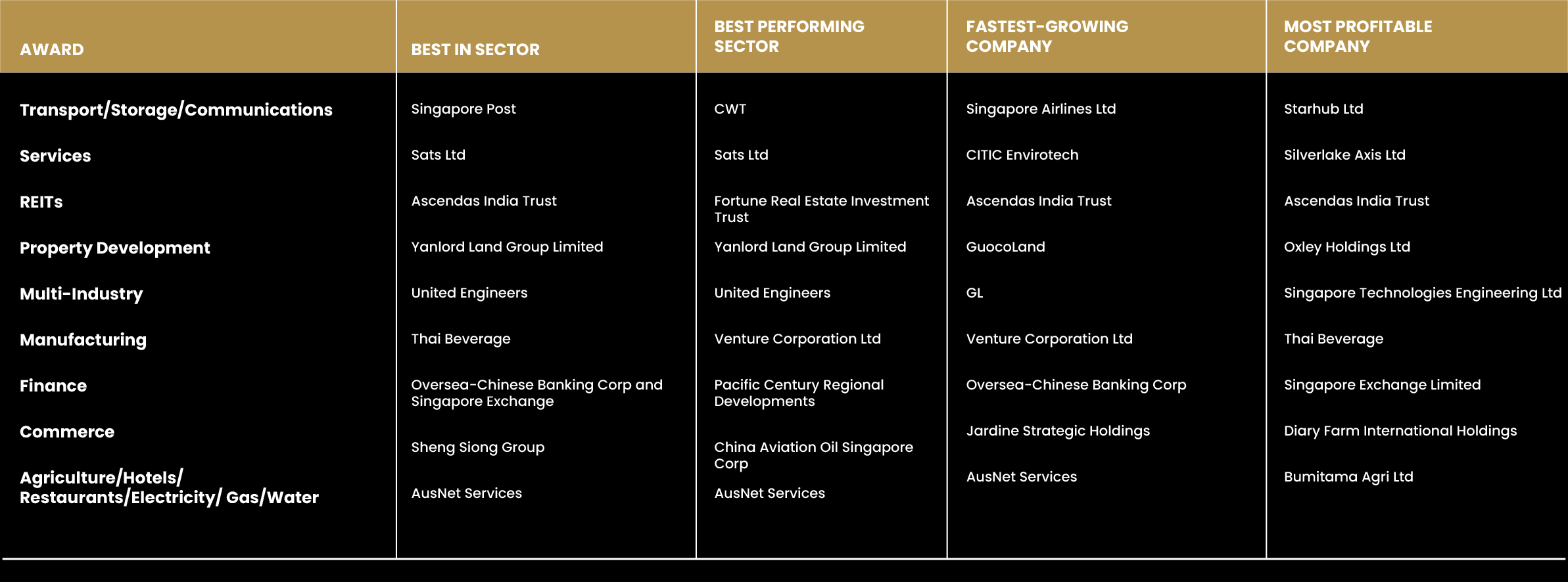The image size is (1568, 582).
Task: Select the Transport/Storage/Communications row label
Action: (176, 110)
